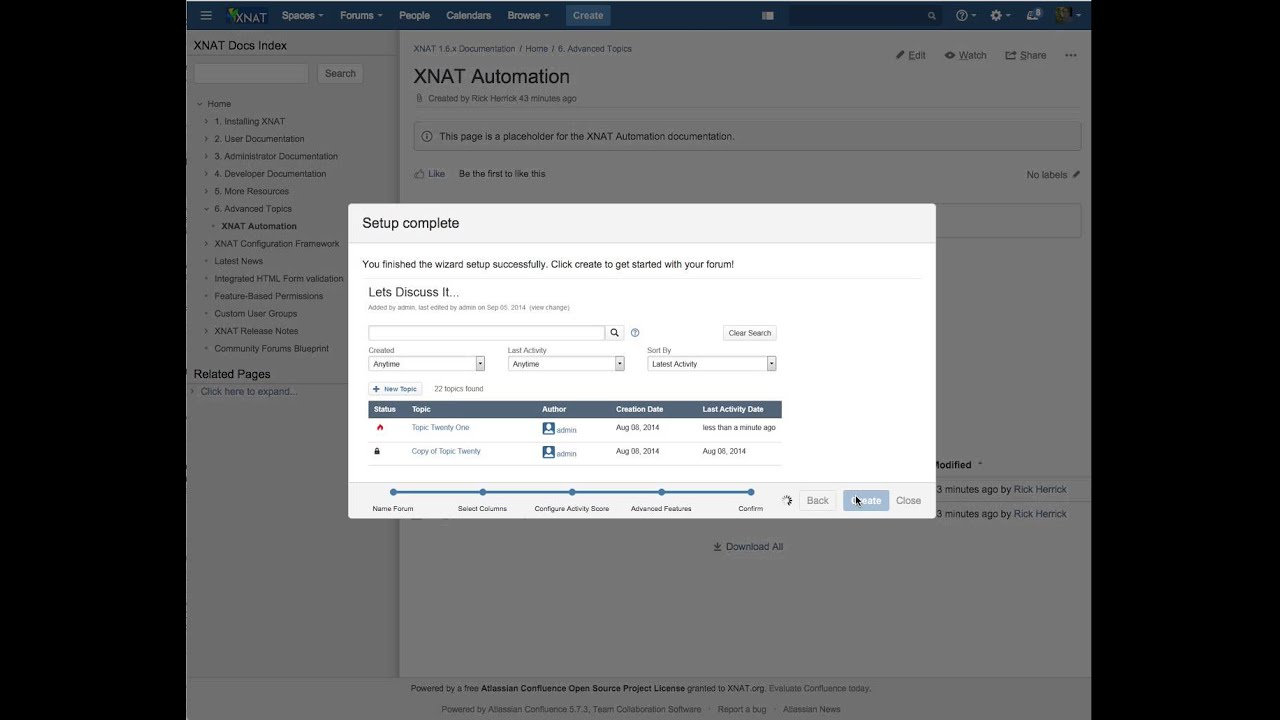
Task: Click 6. Advanced Topics breadcrumb
Action: pyautogui.click(x=595, y=48)
